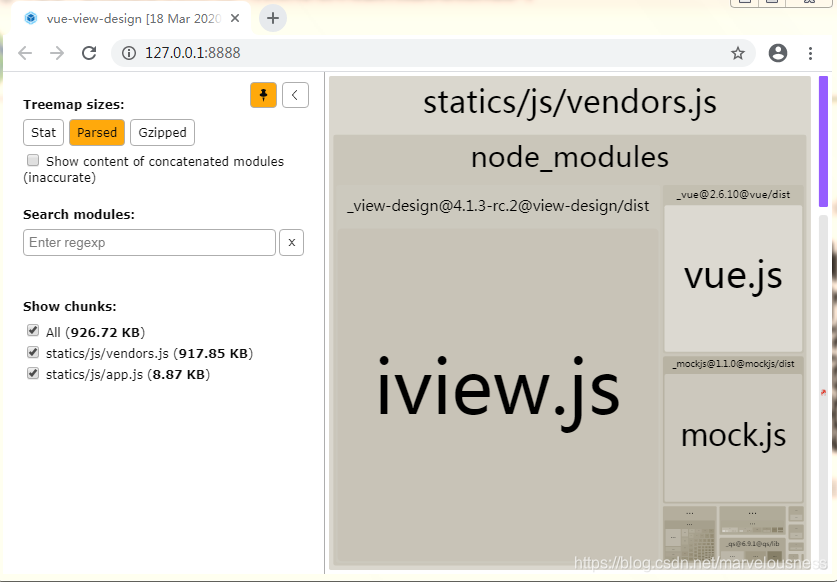Uncheck the statics/js/app.js chunk

[33, 373]
